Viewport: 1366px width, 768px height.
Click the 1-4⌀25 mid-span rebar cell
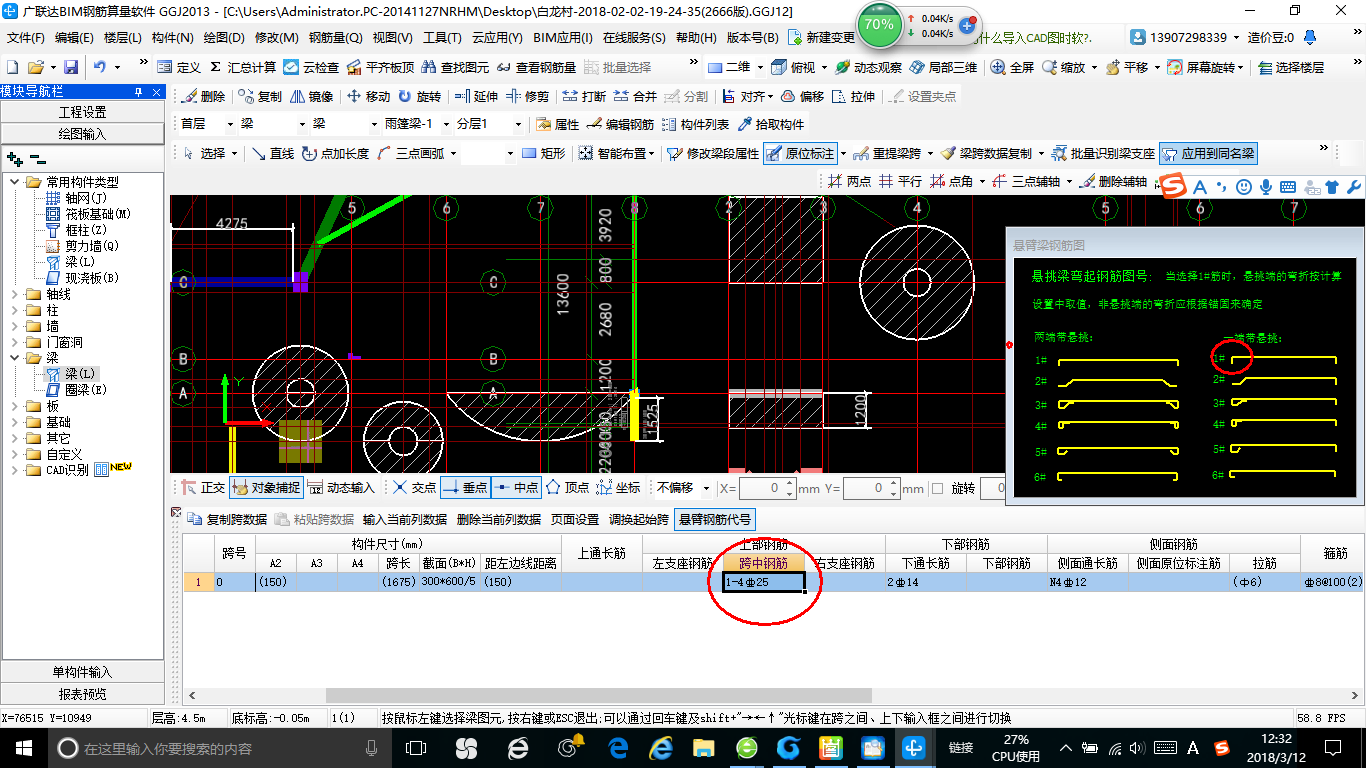click(763, 581)
